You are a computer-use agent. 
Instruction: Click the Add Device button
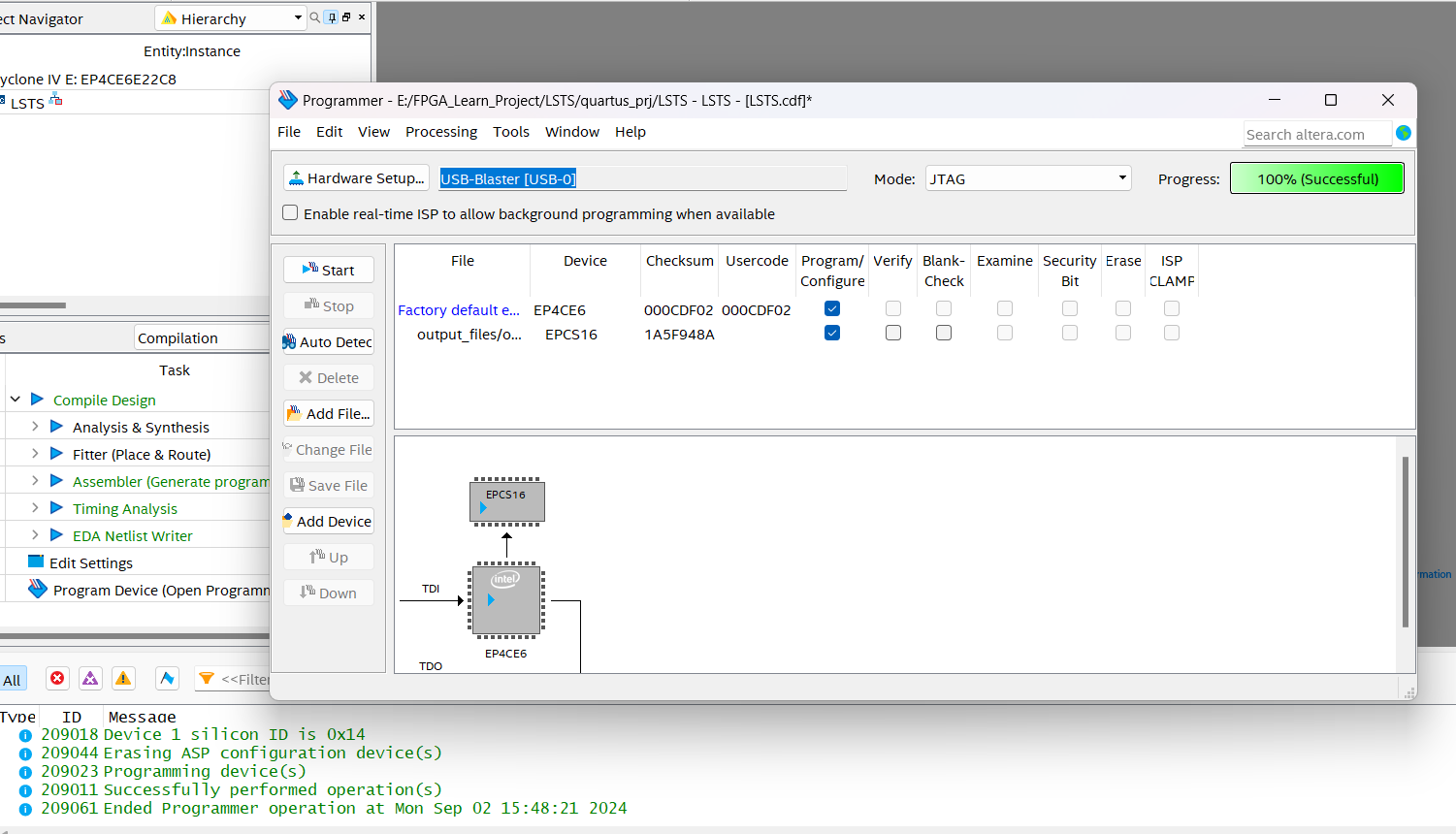point(329,521)
